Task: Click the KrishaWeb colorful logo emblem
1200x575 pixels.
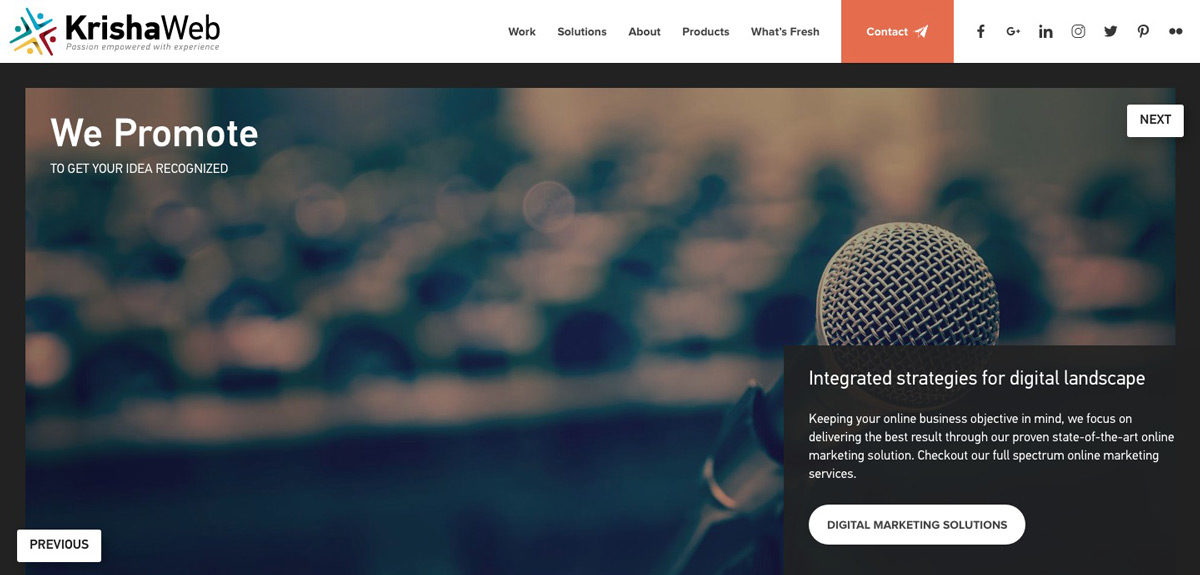Action: (x=33, y=32)
